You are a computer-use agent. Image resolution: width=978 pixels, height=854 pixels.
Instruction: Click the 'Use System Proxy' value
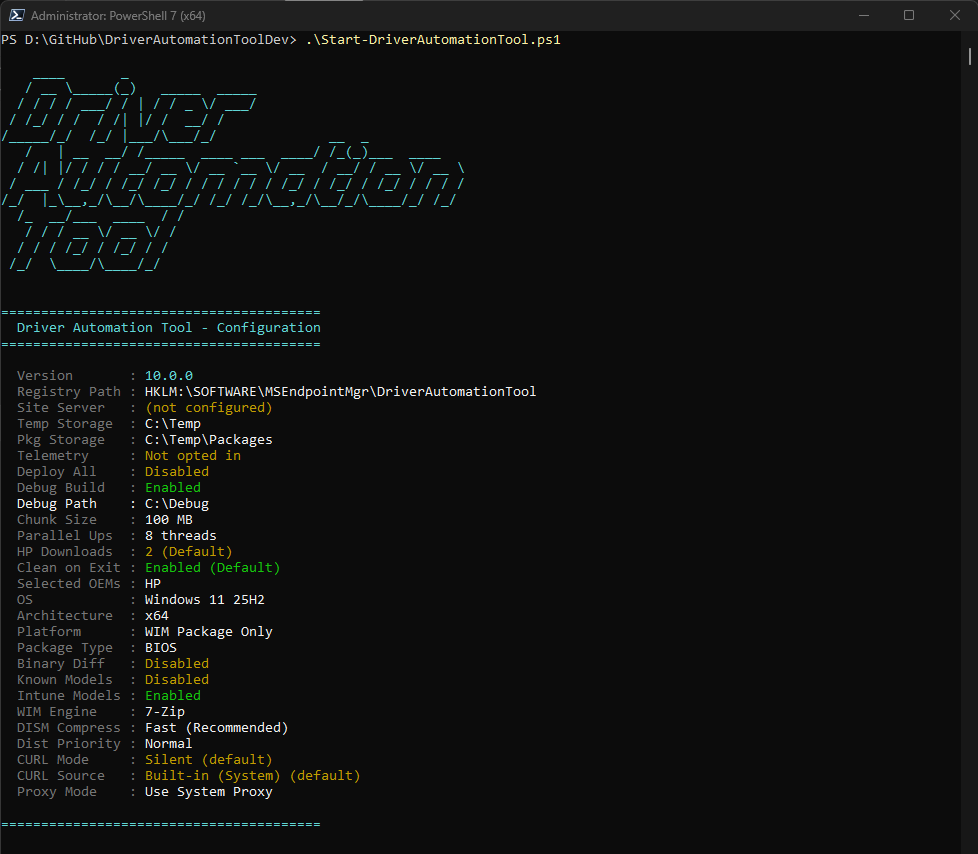(x=209, y=792)
